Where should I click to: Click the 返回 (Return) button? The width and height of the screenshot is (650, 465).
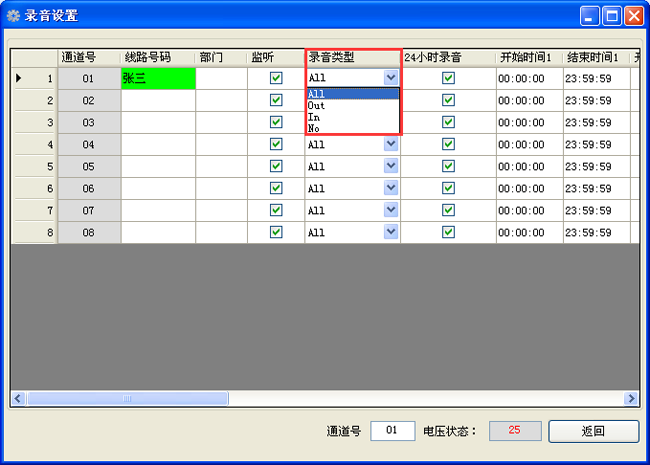(593, 431)
